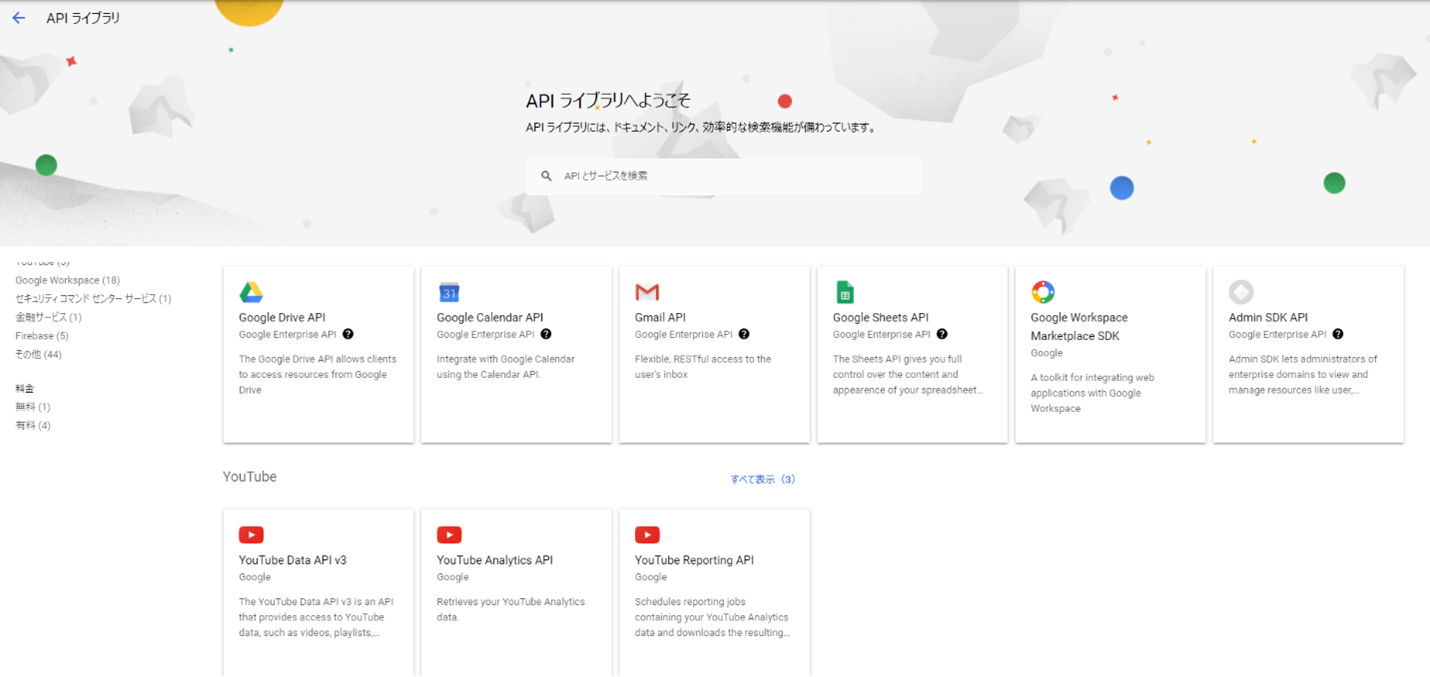Filter by Firebase (5) category

pyautogui.click(x=42, y=336)
